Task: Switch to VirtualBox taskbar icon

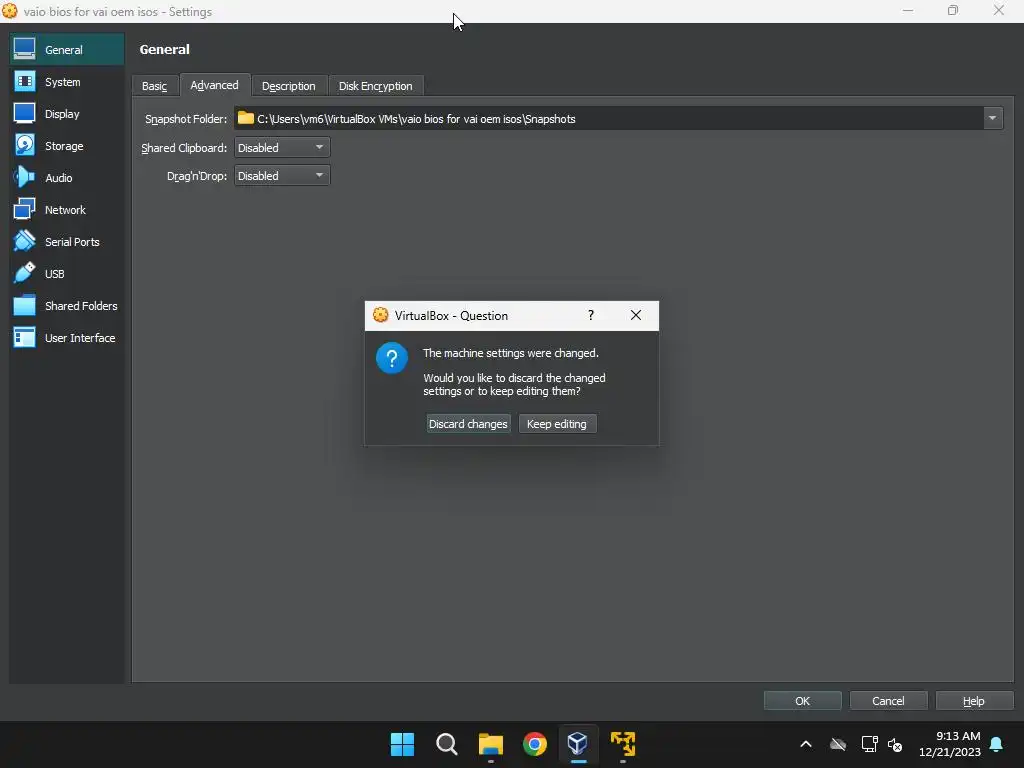Action: (578, 744)
